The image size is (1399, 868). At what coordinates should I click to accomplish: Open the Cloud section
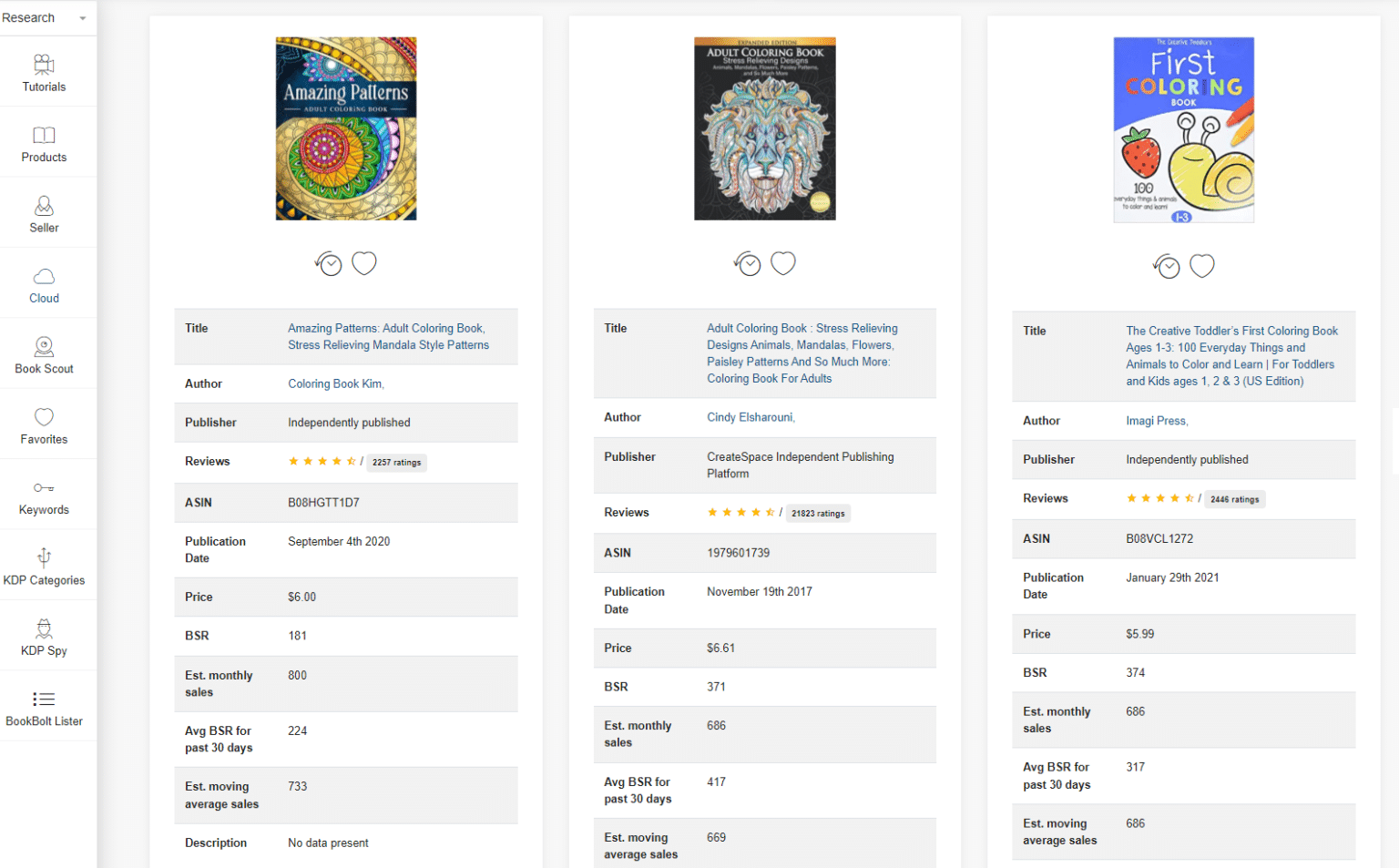click(43, 283)
